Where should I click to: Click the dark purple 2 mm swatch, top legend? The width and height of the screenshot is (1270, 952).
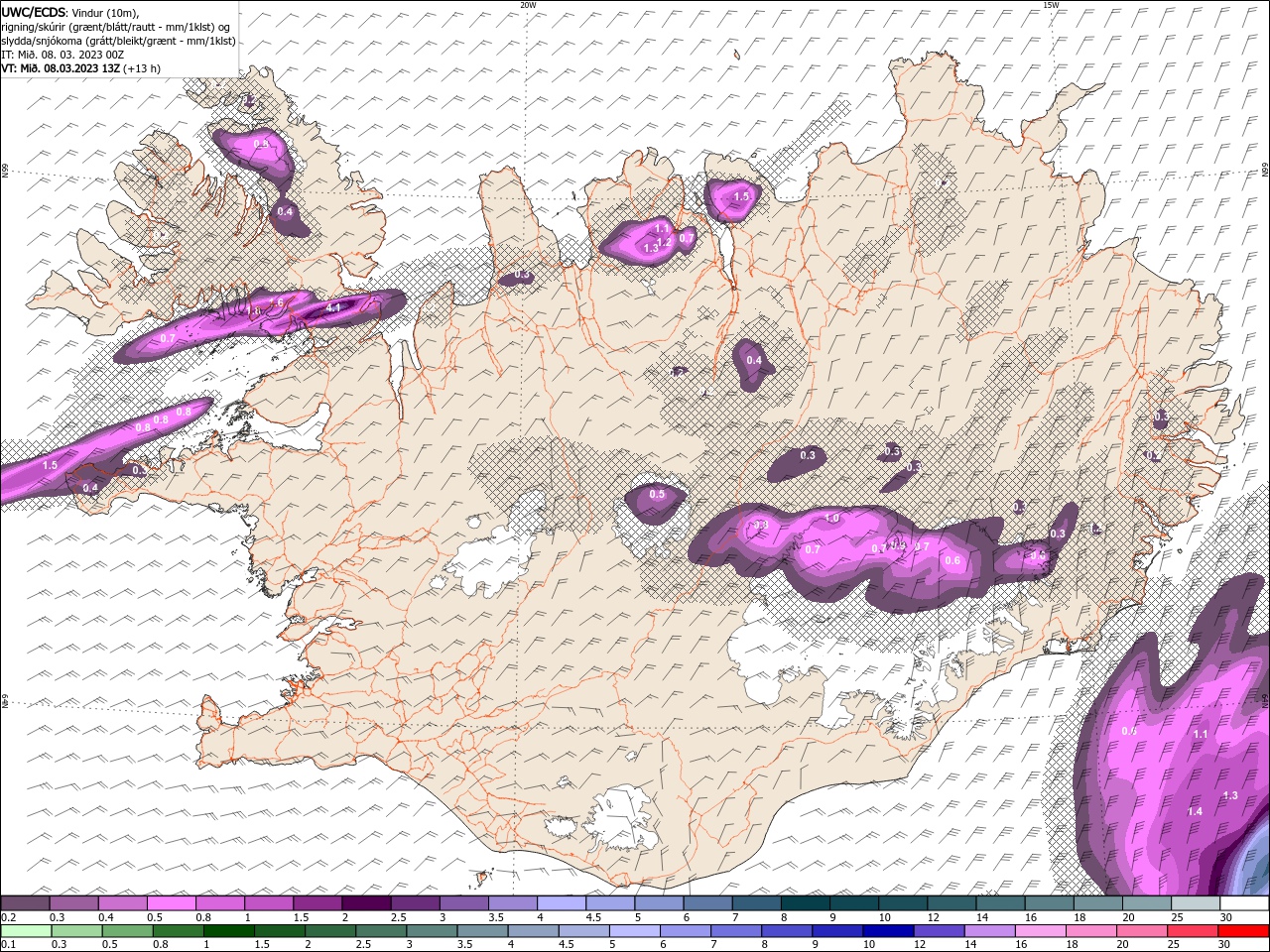point(366,903)
